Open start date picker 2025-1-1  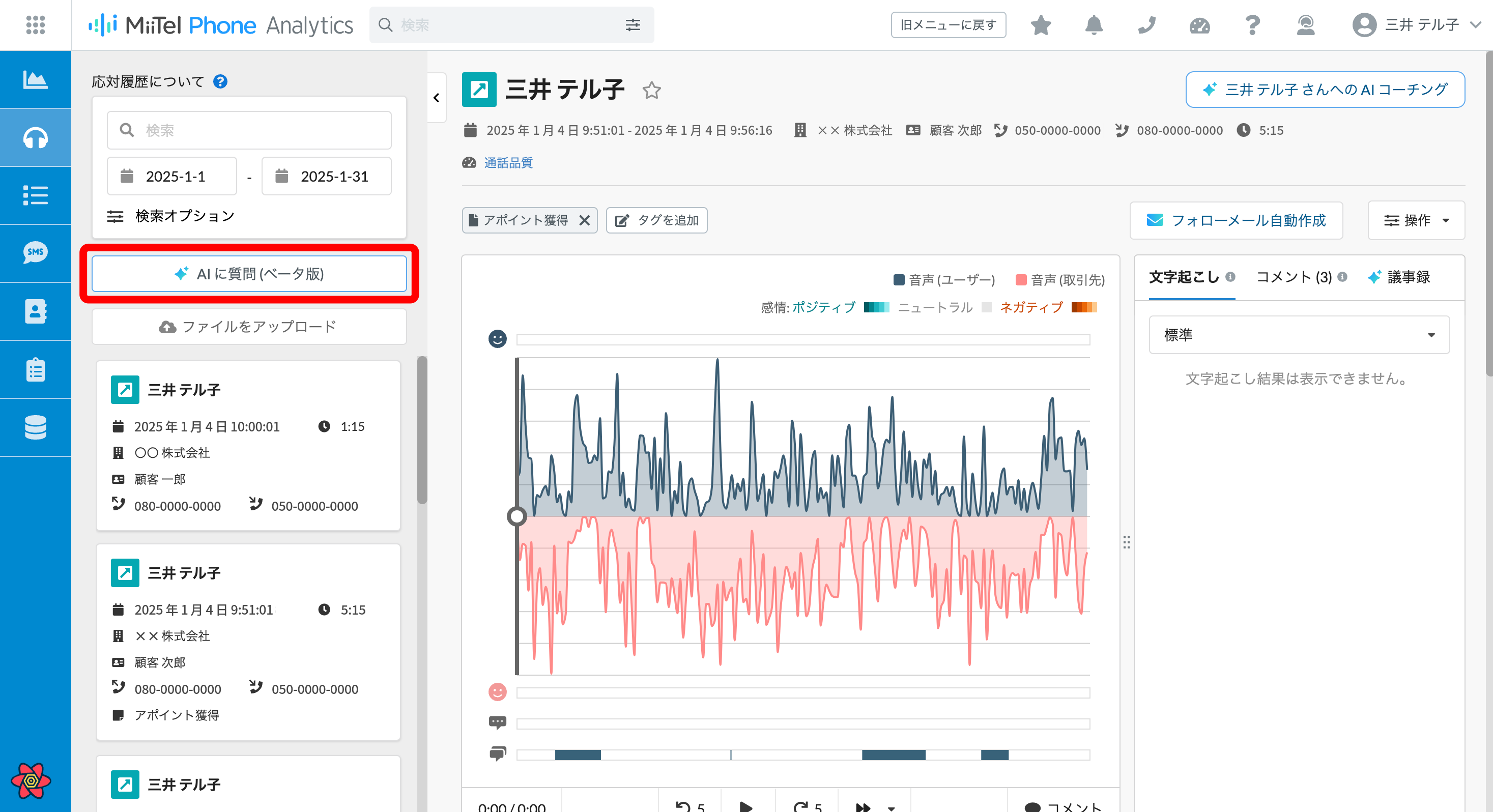coord(171,176)
